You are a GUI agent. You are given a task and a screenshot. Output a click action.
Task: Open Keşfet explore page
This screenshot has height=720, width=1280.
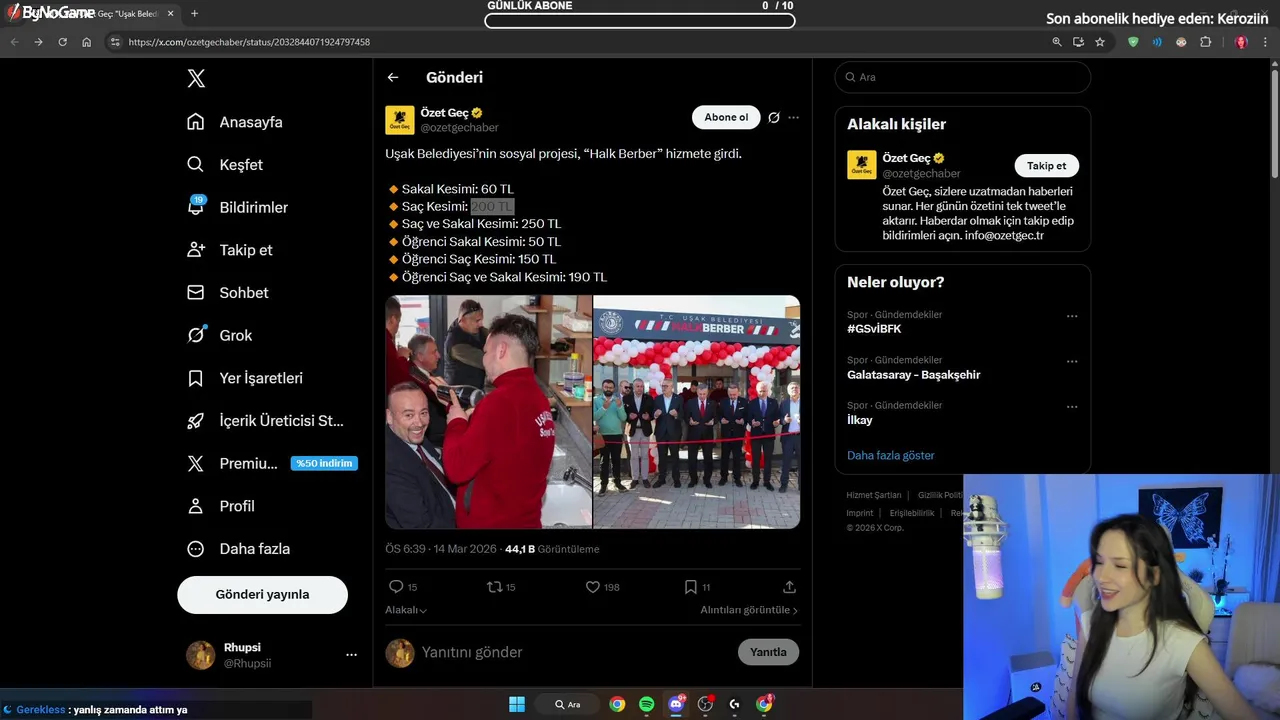(x=225, y=165)
